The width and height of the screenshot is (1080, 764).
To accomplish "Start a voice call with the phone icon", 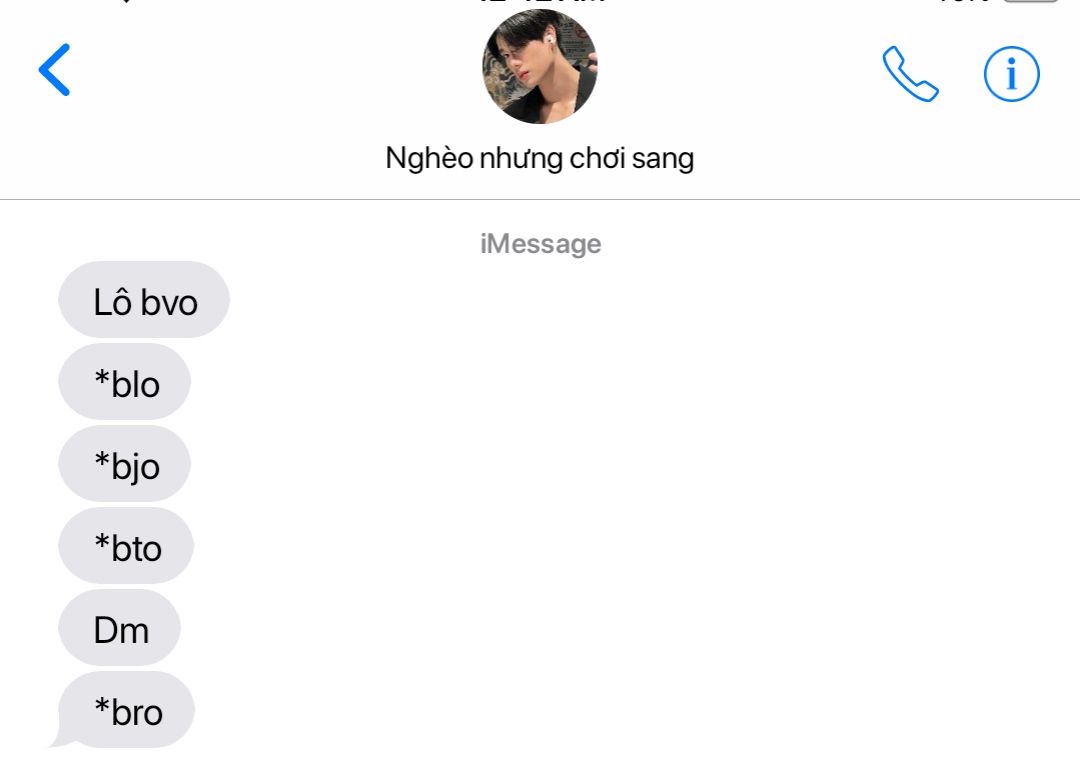I will [910, 74].
